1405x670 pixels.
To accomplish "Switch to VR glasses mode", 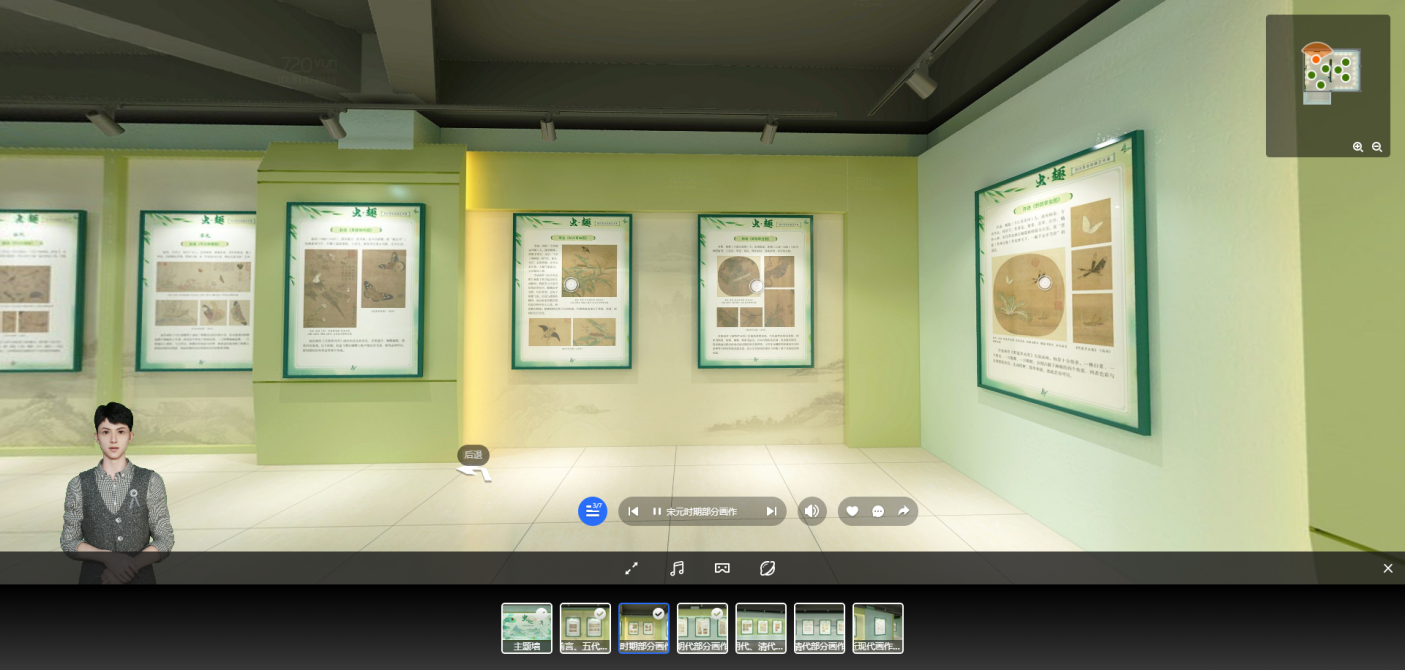I will tap(722, 568).
